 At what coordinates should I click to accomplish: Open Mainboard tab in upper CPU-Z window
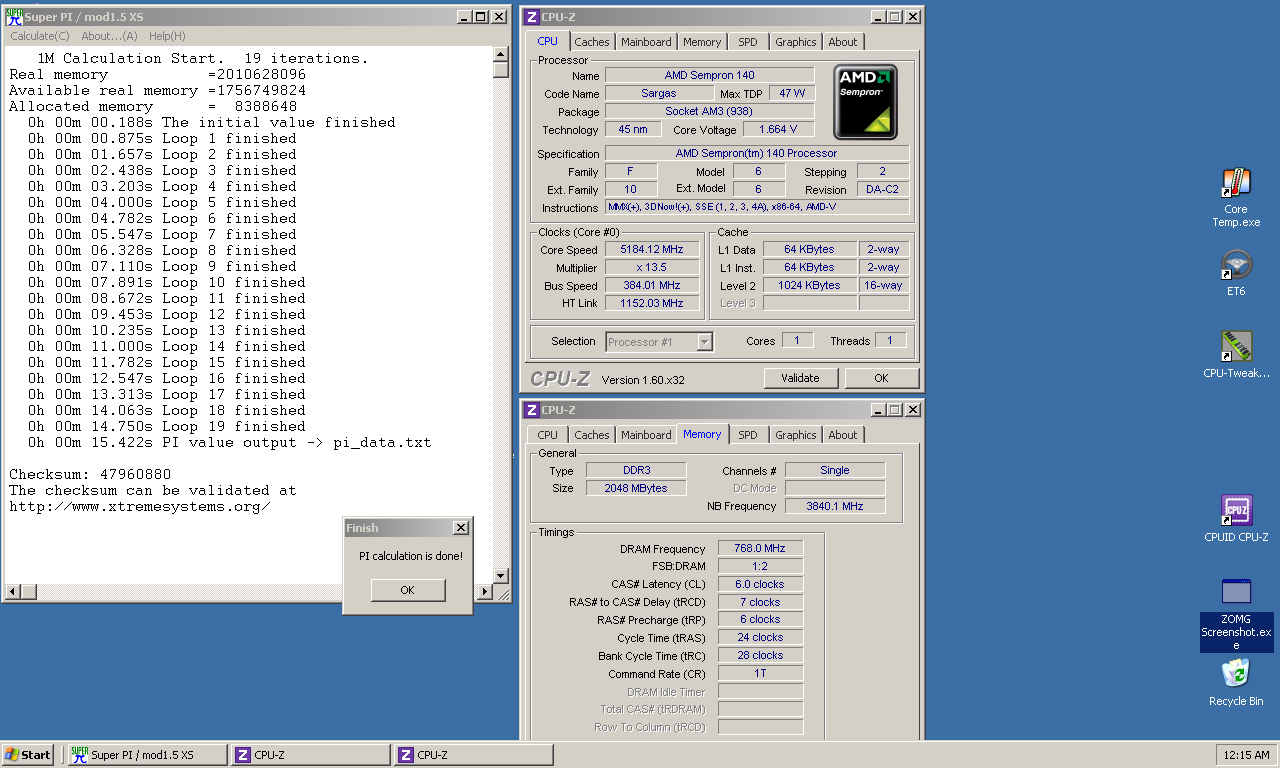coord(646,42)
